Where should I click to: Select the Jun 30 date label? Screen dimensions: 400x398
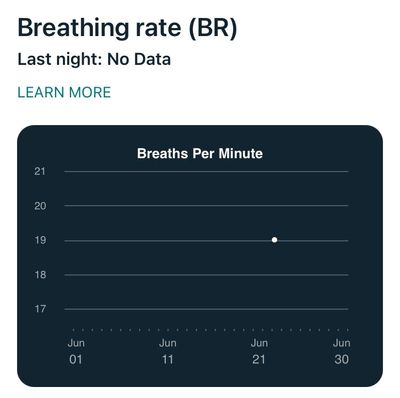[x=341, y=351]
